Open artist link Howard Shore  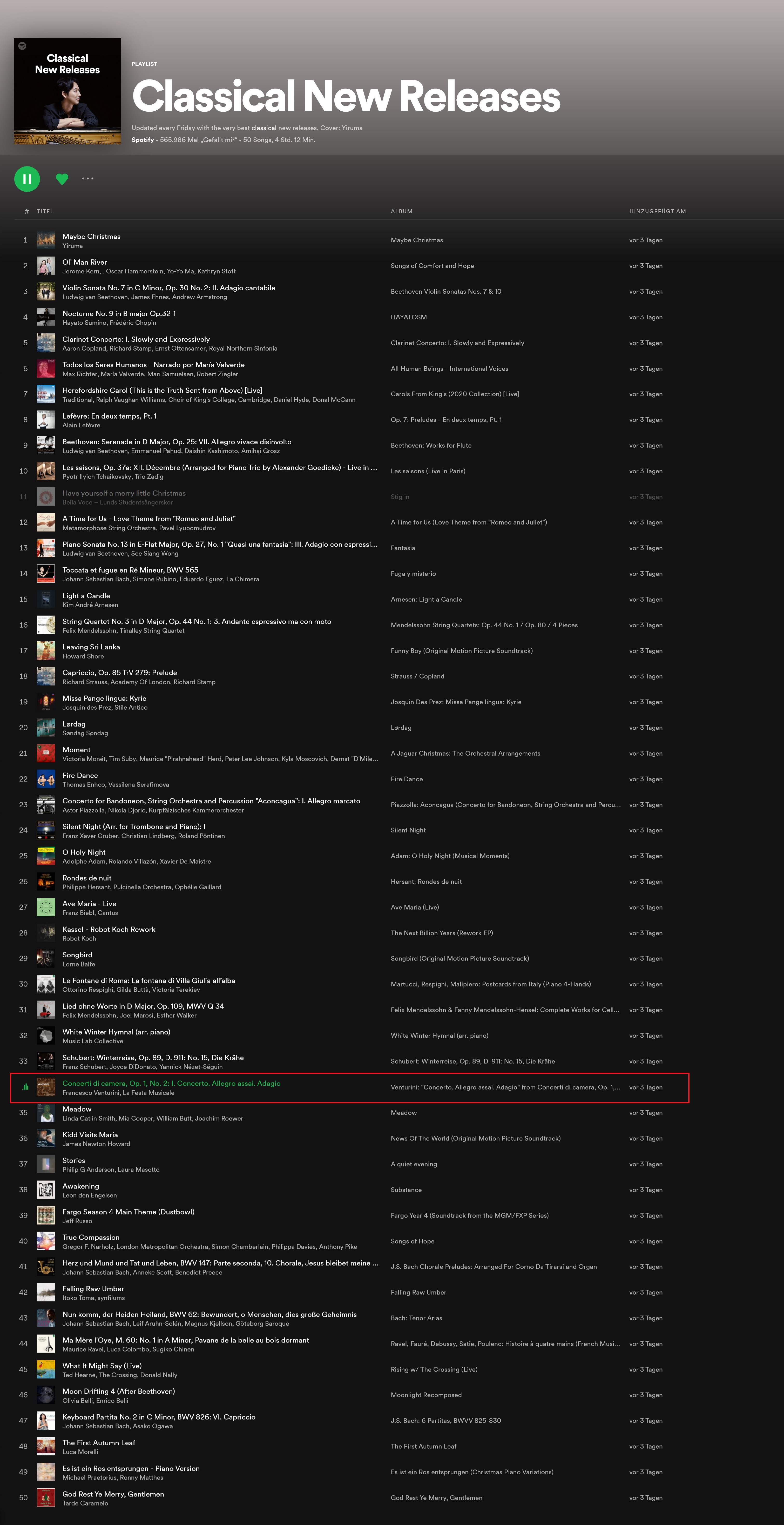[x=83, y=656]
